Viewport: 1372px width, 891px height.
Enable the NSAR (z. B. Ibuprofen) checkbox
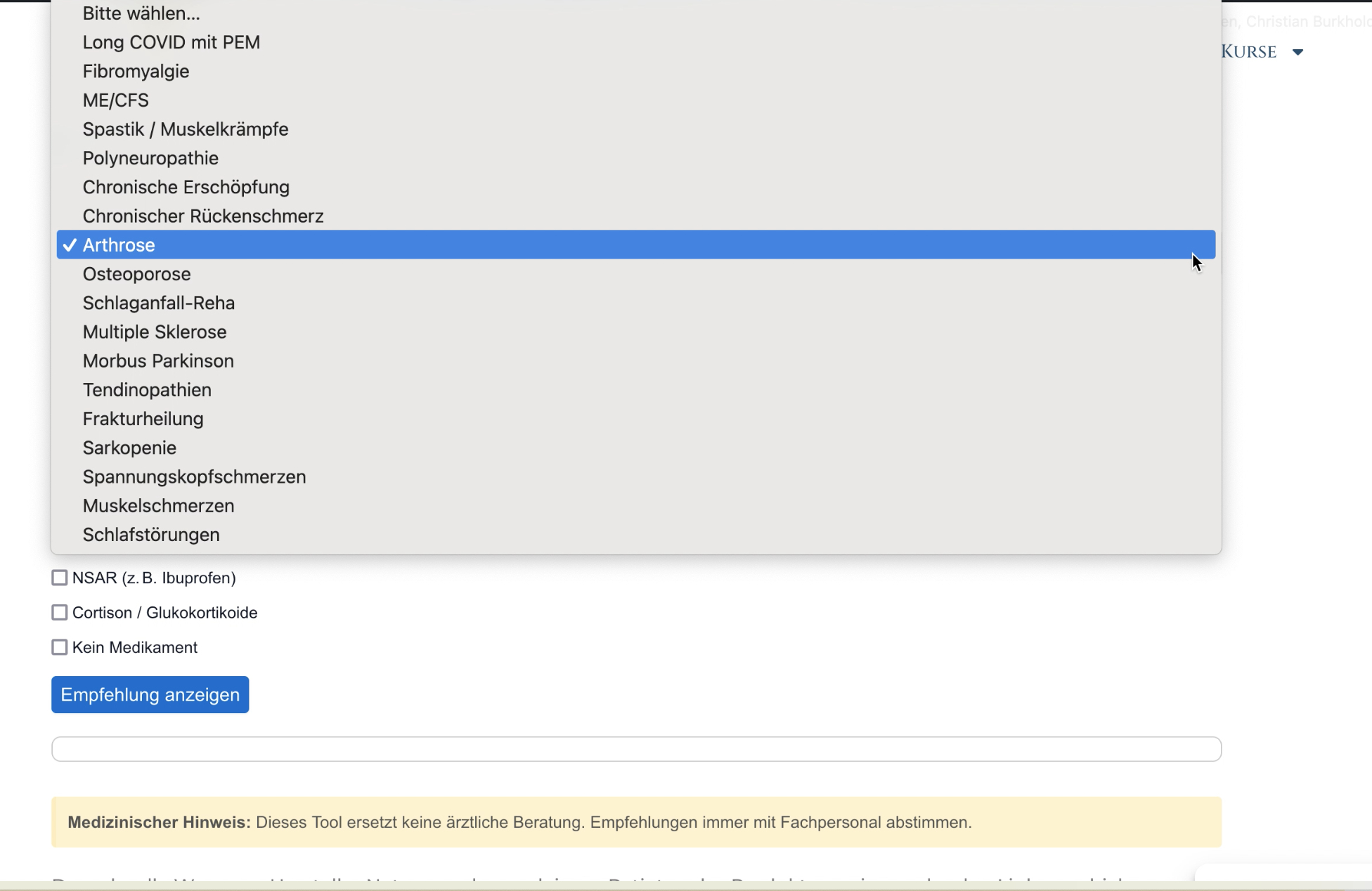tap(60, 578)
